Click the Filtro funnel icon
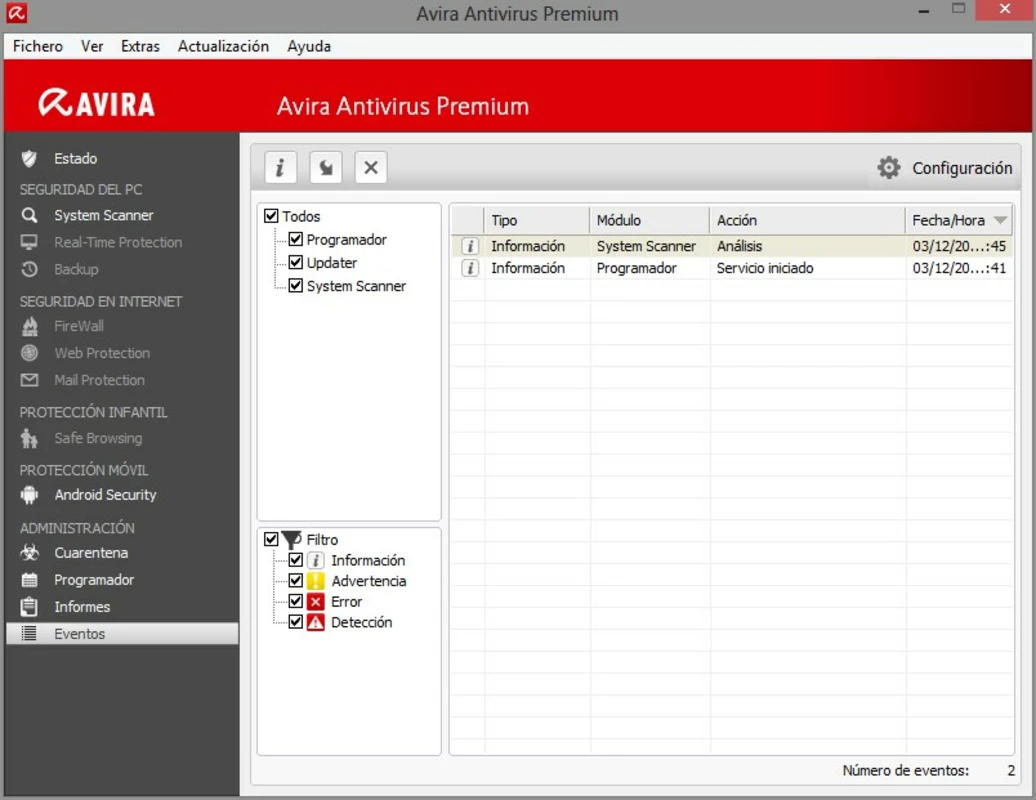 (291, 540)
